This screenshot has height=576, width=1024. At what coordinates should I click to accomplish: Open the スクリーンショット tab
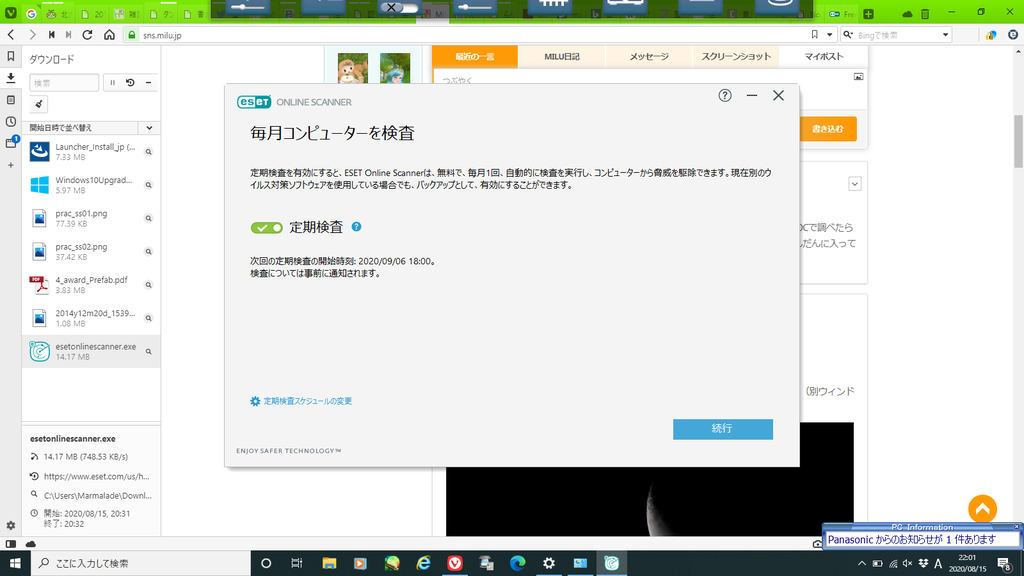tap(736, 57)
